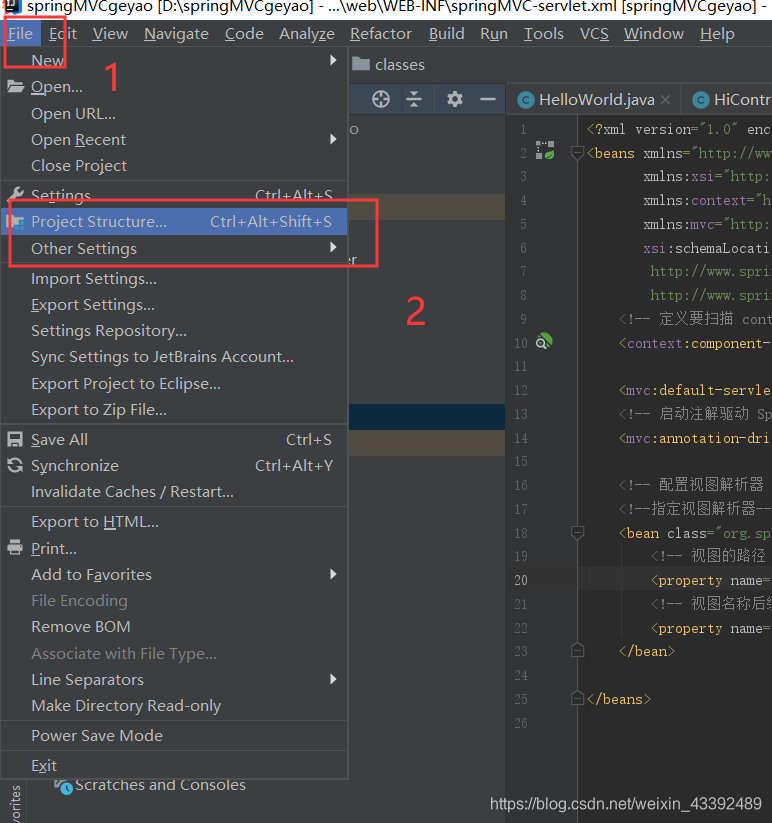Image resolution: width=772 pixels, height=823 pixels.
Task: Choose Invalidate Caches / Restart...
Action: [x=174, y=492]
